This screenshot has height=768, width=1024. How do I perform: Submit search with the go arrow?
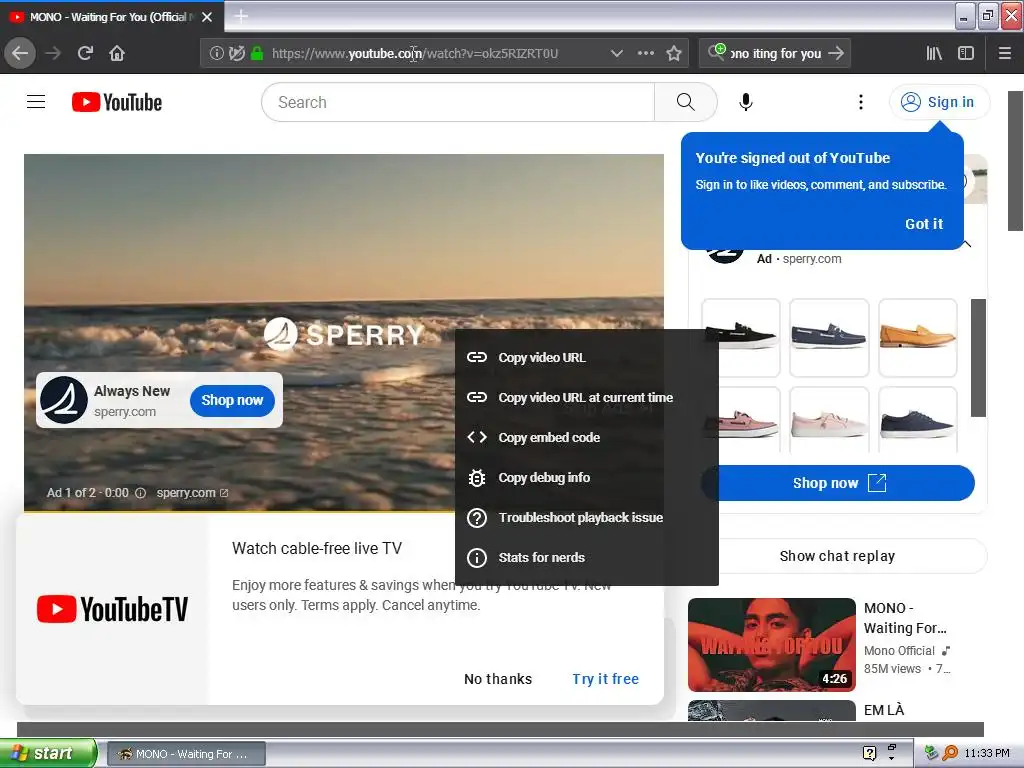click(836, 53)
